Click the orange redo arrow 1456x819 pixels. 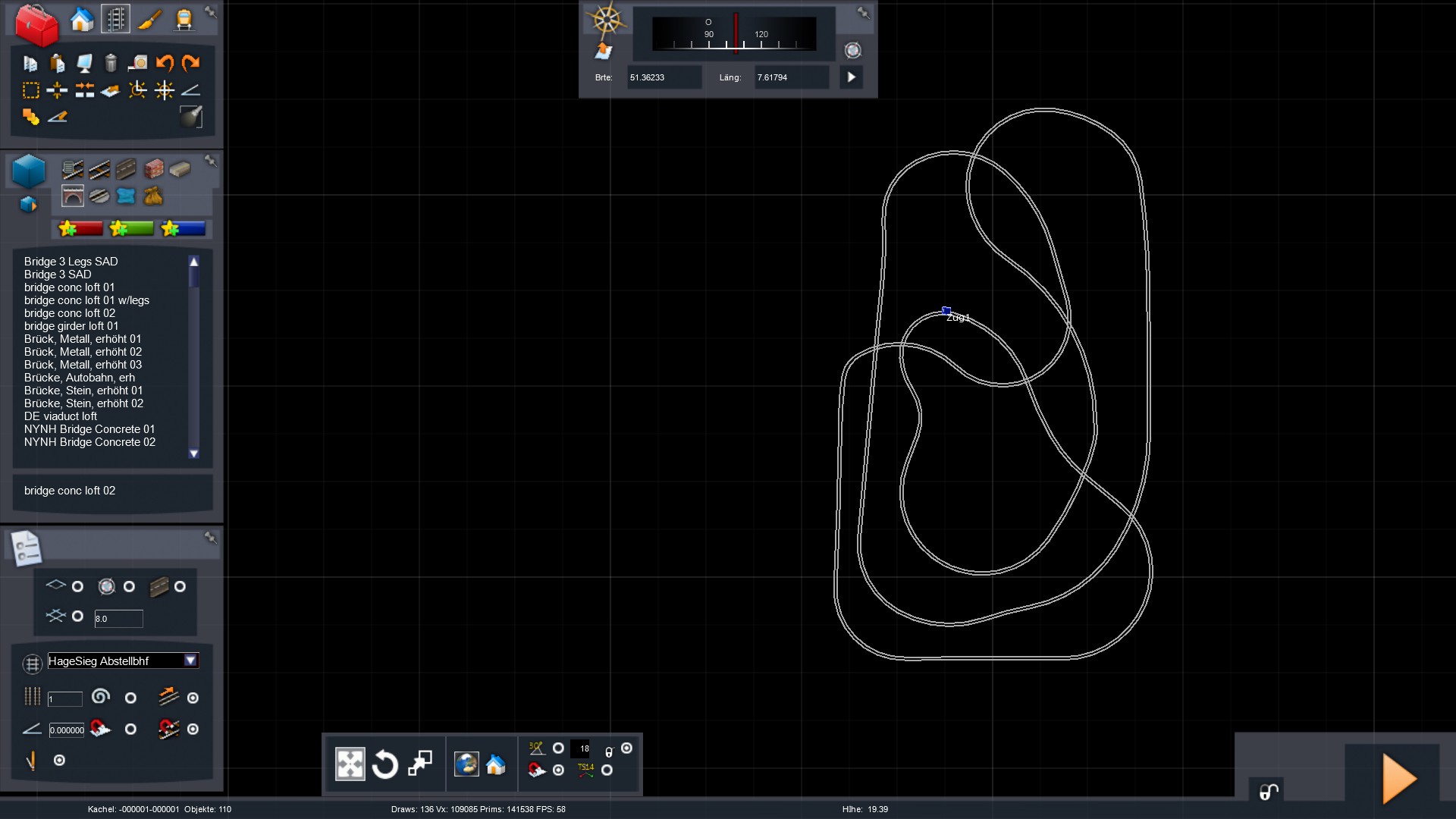(x=191, y=63)
